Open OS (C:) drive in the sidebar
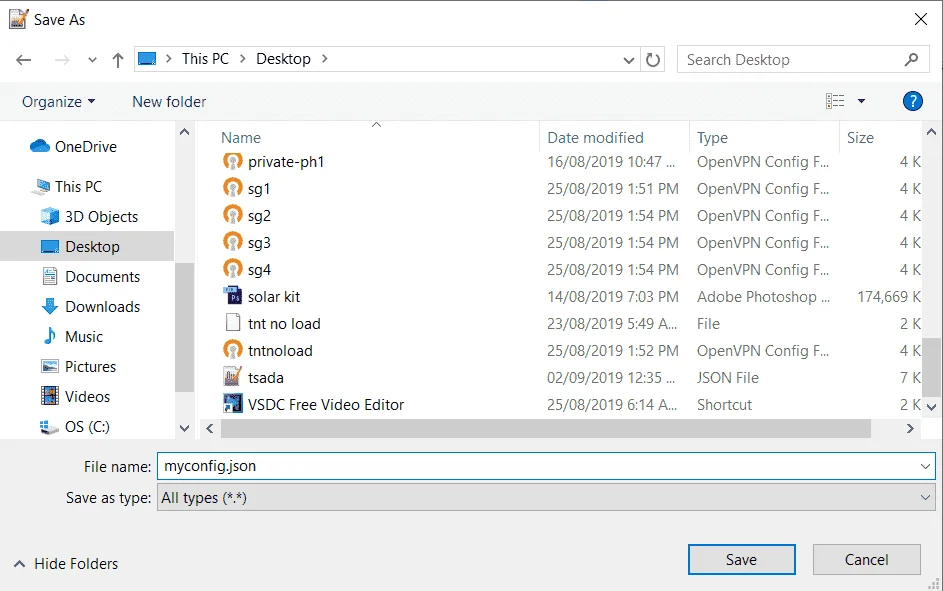 [75, 427]
